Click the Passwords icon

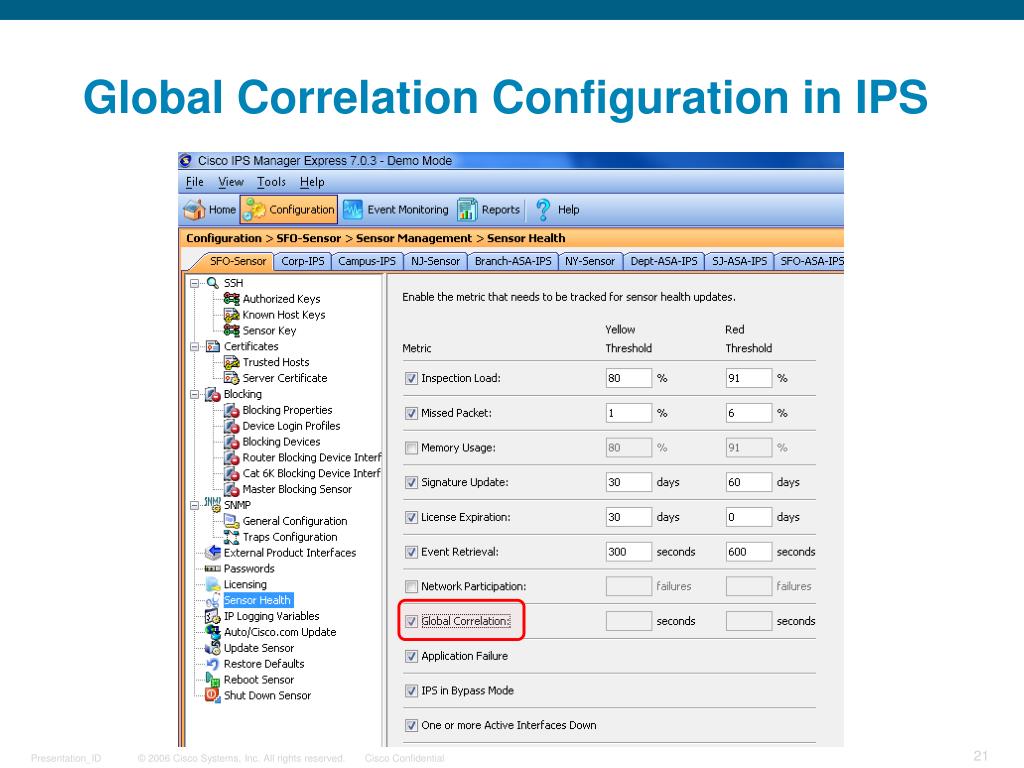(x=213, y=569)
